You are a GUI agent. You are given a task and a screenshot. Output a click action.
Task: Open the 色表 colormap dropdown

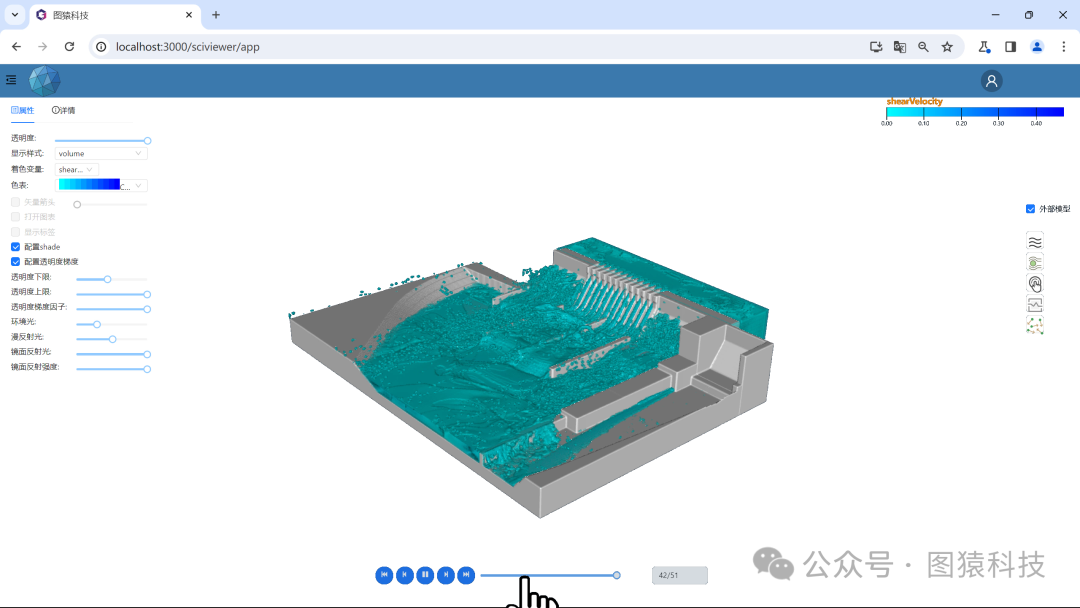(x=101, y=185)
